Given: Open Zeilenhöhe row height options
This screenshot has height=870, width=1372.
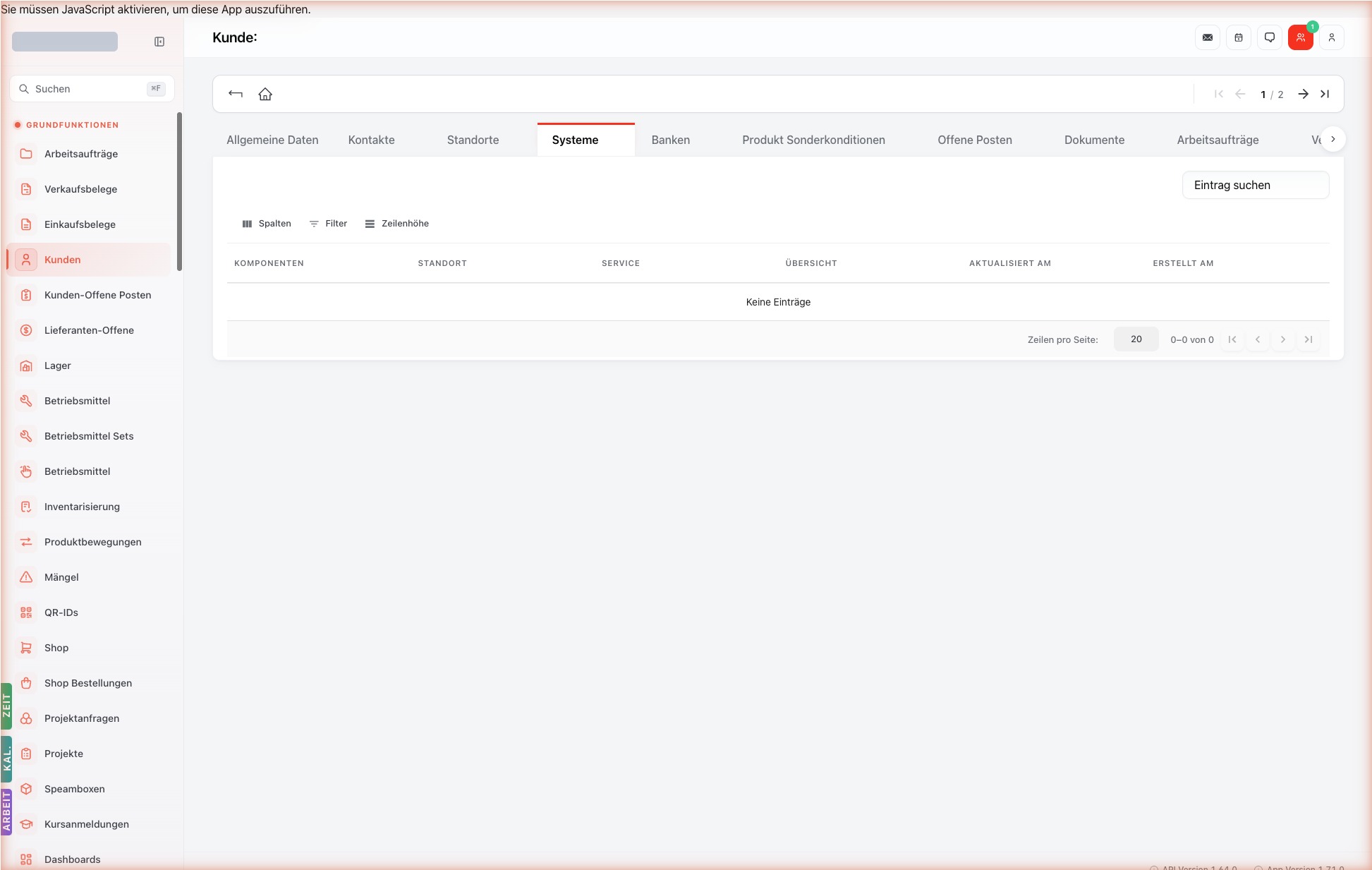Looking at the screenshot, I should click(397, 224).
